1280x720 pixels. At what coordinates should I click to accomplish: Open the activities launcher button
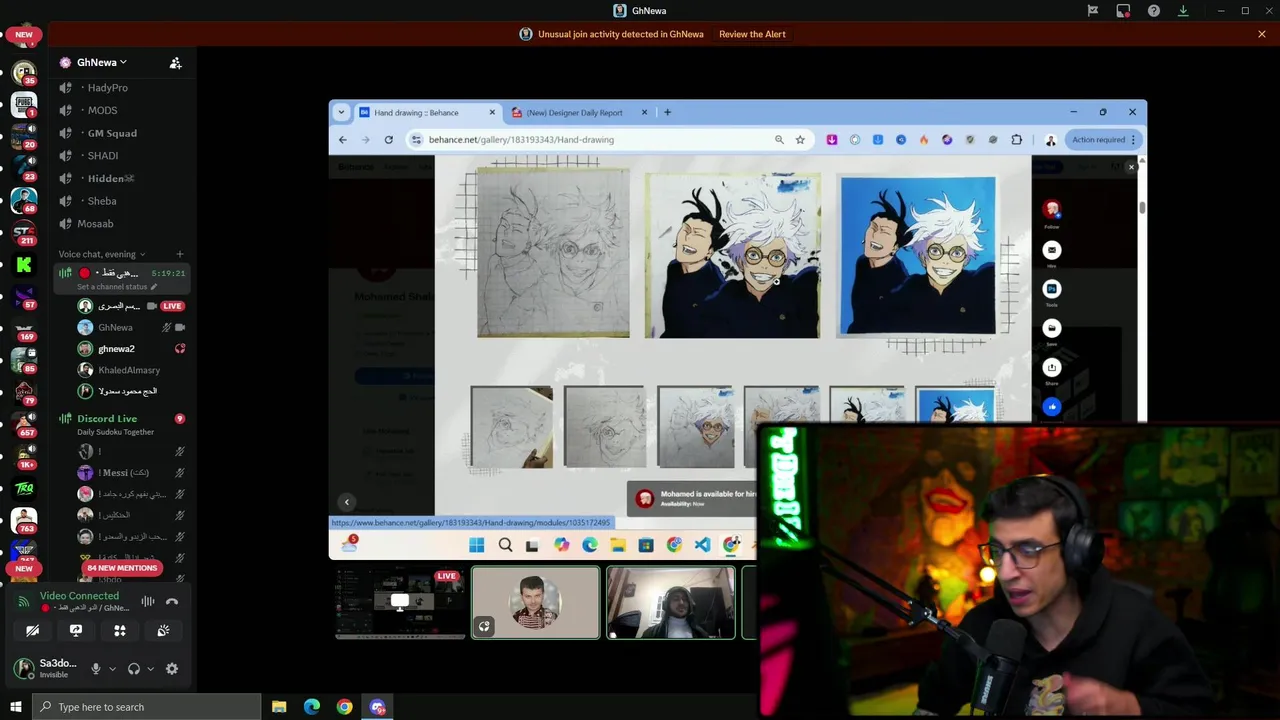pos(120,630)
